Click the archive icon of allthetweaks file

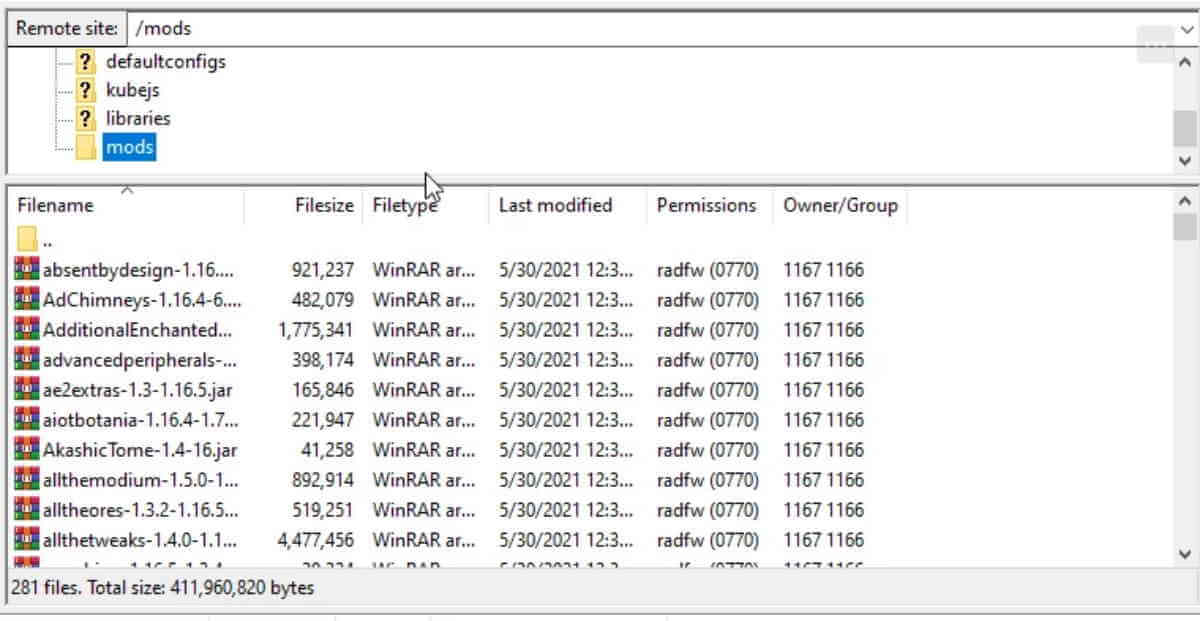(27, 539)
